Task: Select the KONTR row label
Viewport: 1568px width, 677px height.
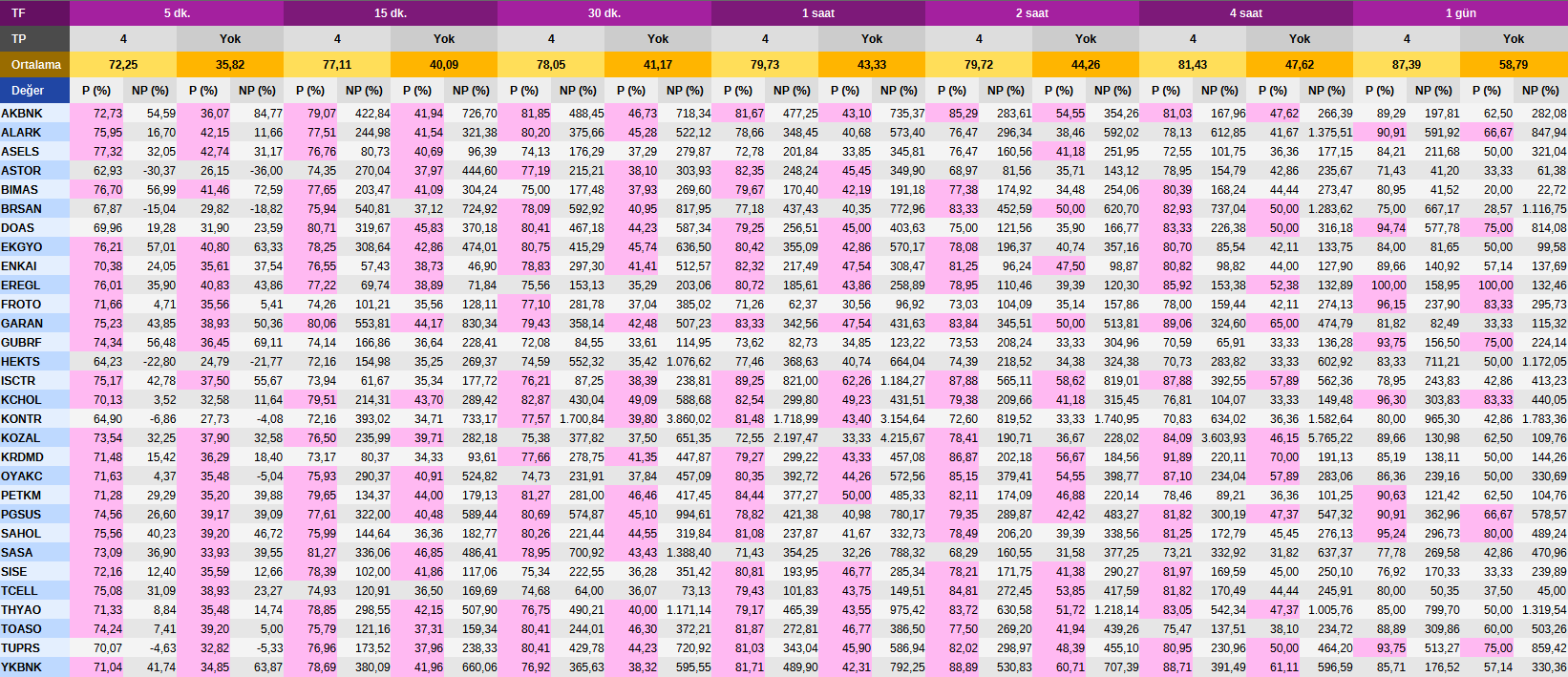Action: pyautogui.click(x=34, y=419)
